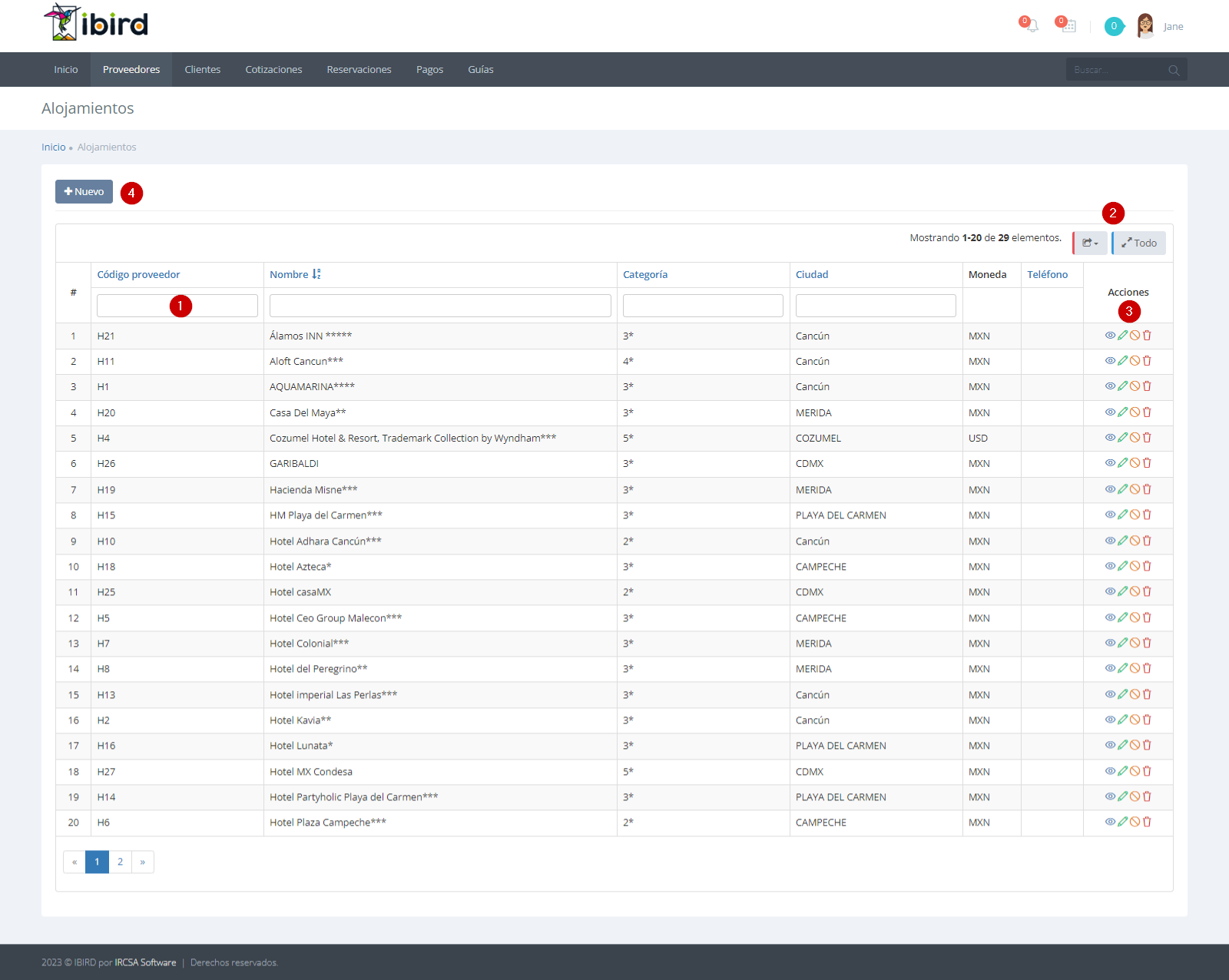The width and height of the screenshot is (1229, 980).
Task: View details of Hotel Colonial row
Action: point(1110,643)
